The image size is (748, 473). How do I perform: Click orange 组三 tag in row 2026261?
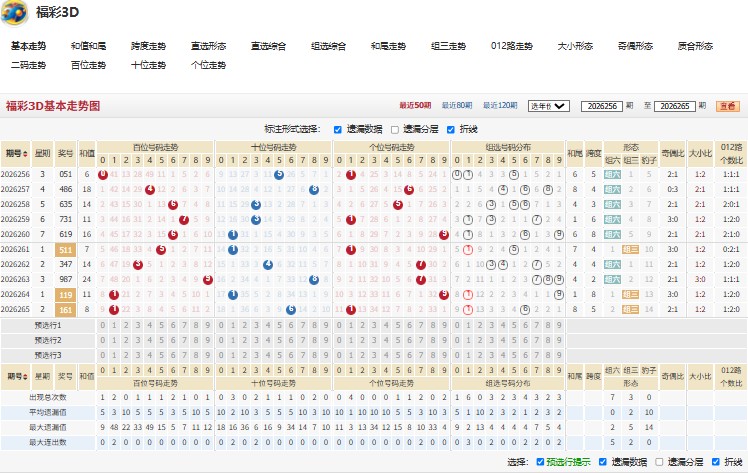630,249
